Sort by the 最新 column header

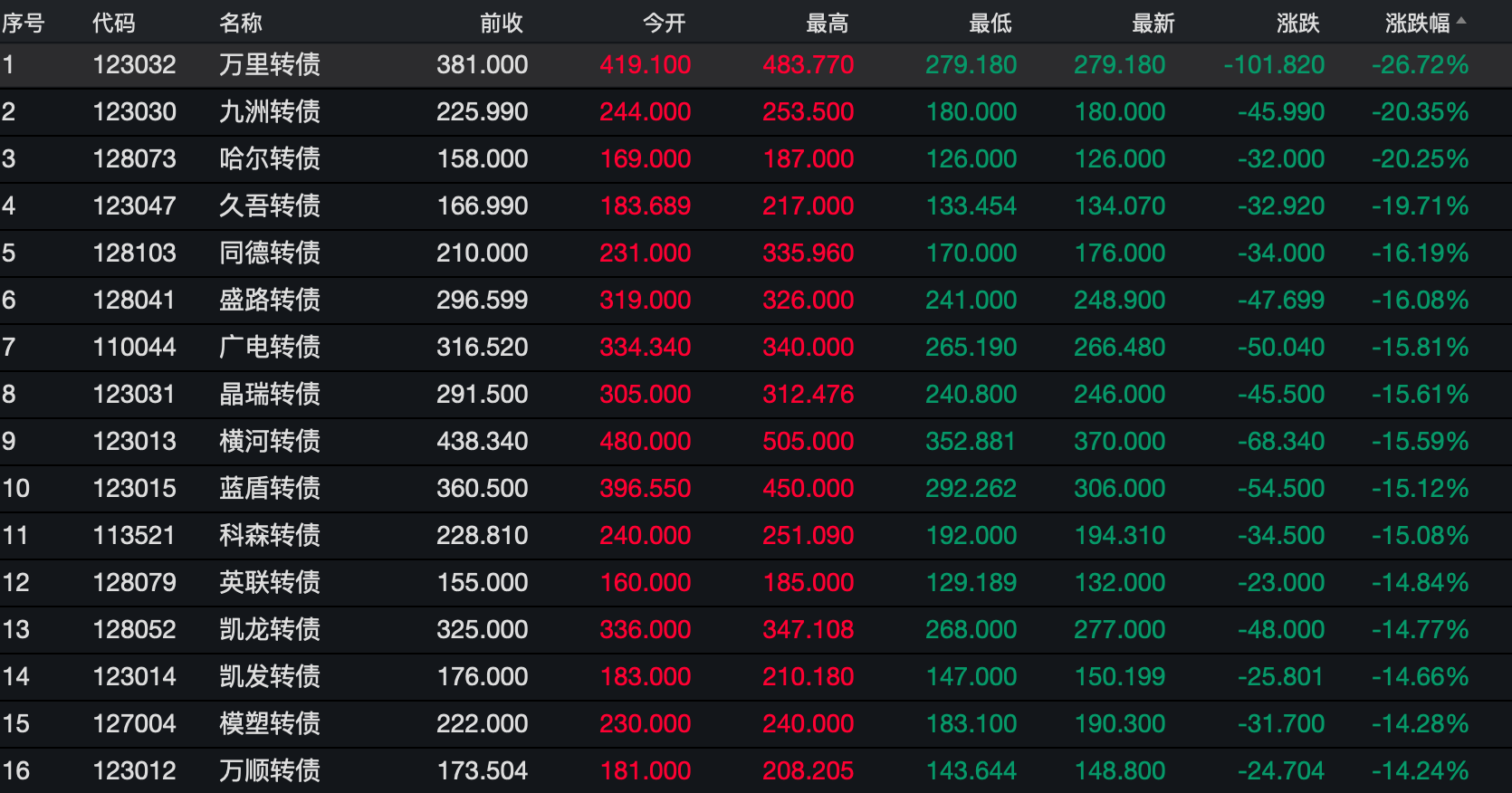[1153, 23]
